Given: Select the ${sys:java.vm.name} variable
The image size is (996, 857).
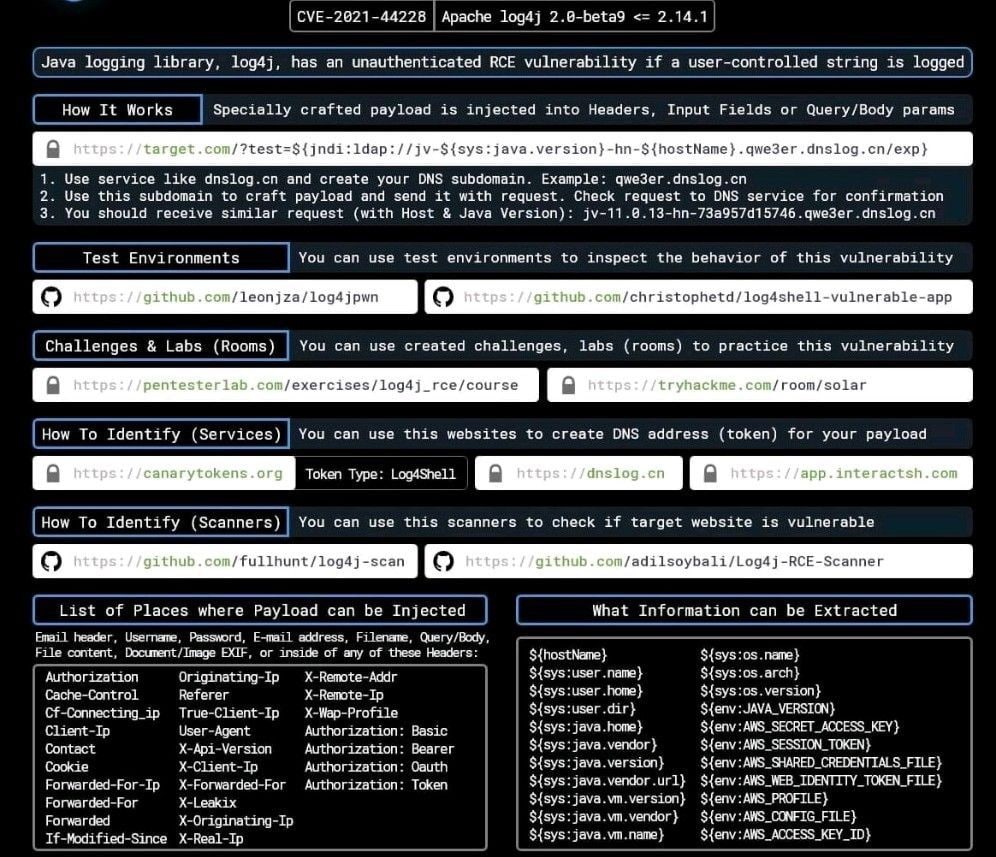Looking at the screenshot, I should [x=596, y=834].
